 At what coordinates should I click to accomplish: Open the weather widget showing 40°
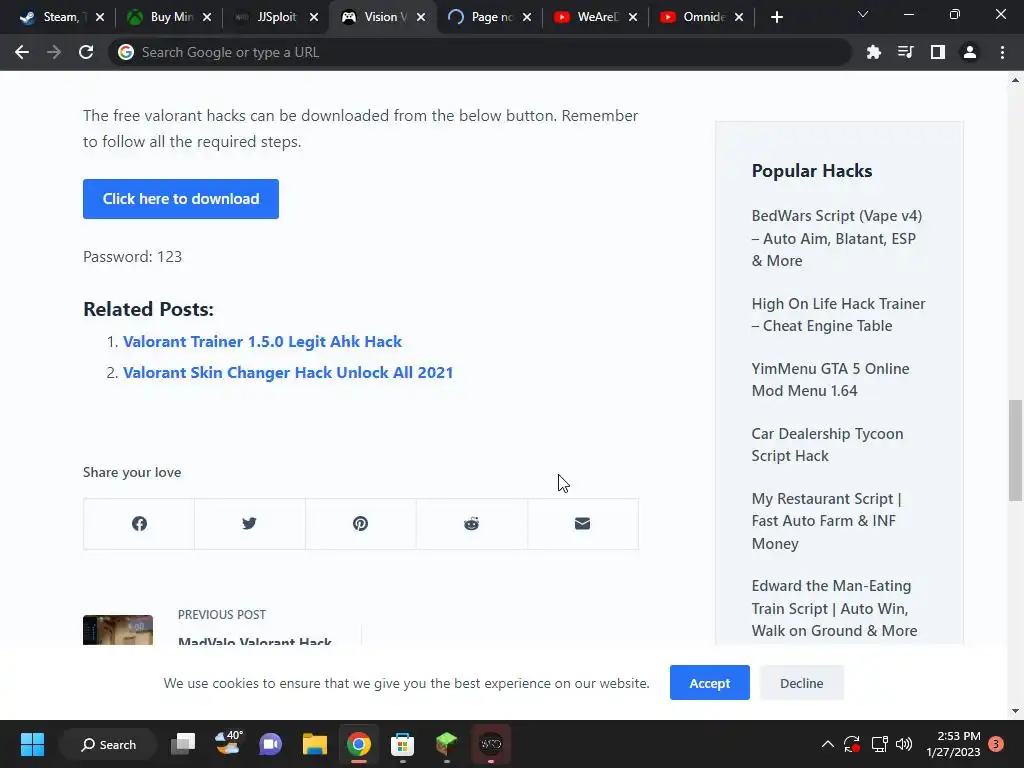click(227, 744)
